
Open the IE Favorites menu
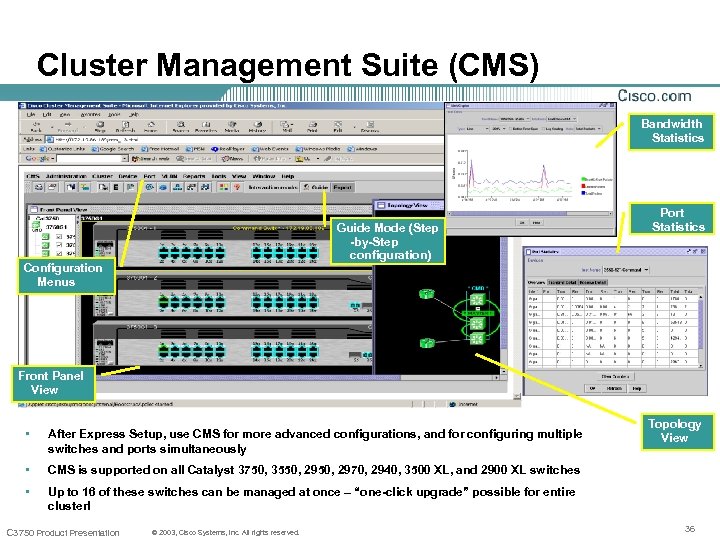[x=90, y=114]
